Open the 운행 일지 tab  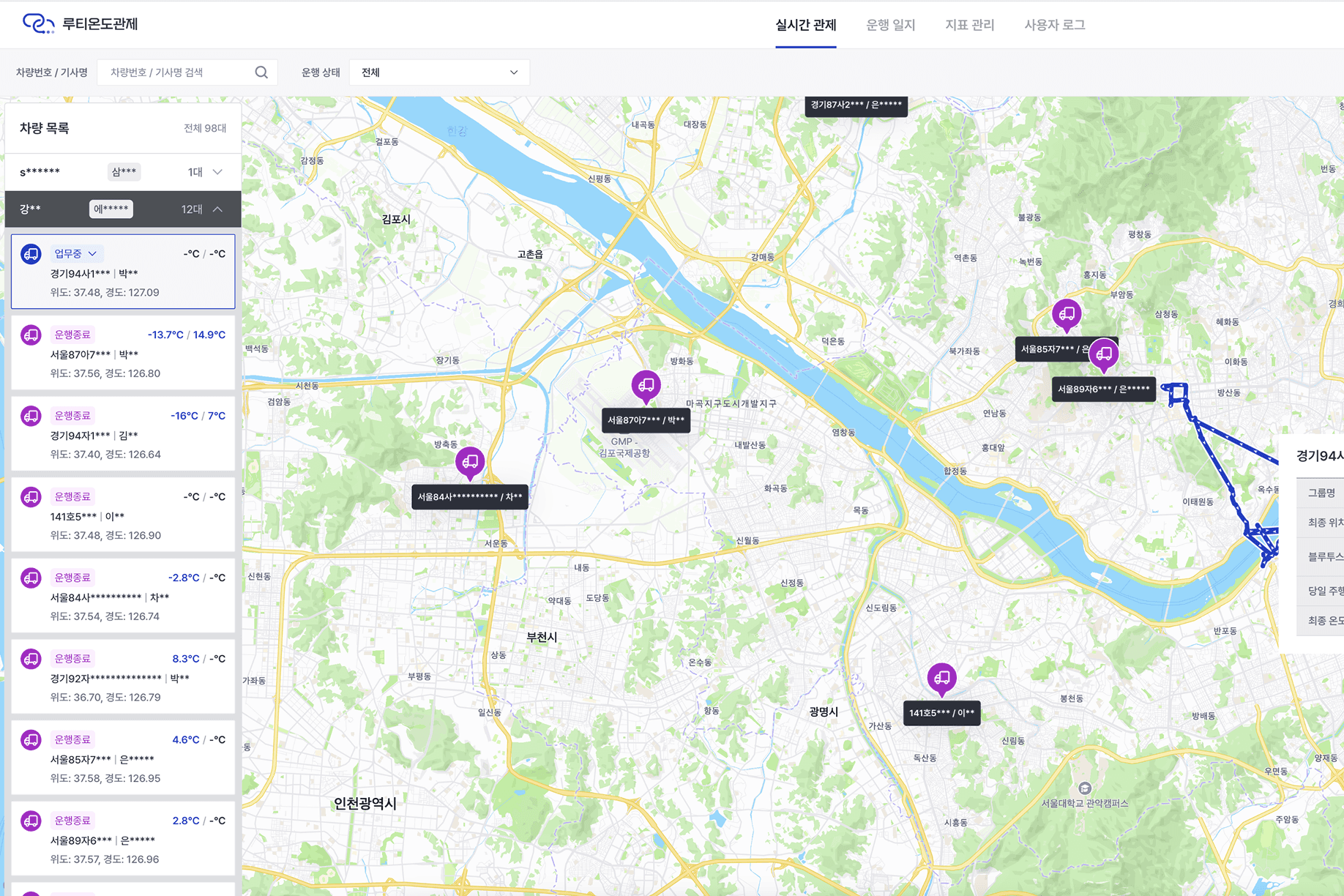[891, 25]
